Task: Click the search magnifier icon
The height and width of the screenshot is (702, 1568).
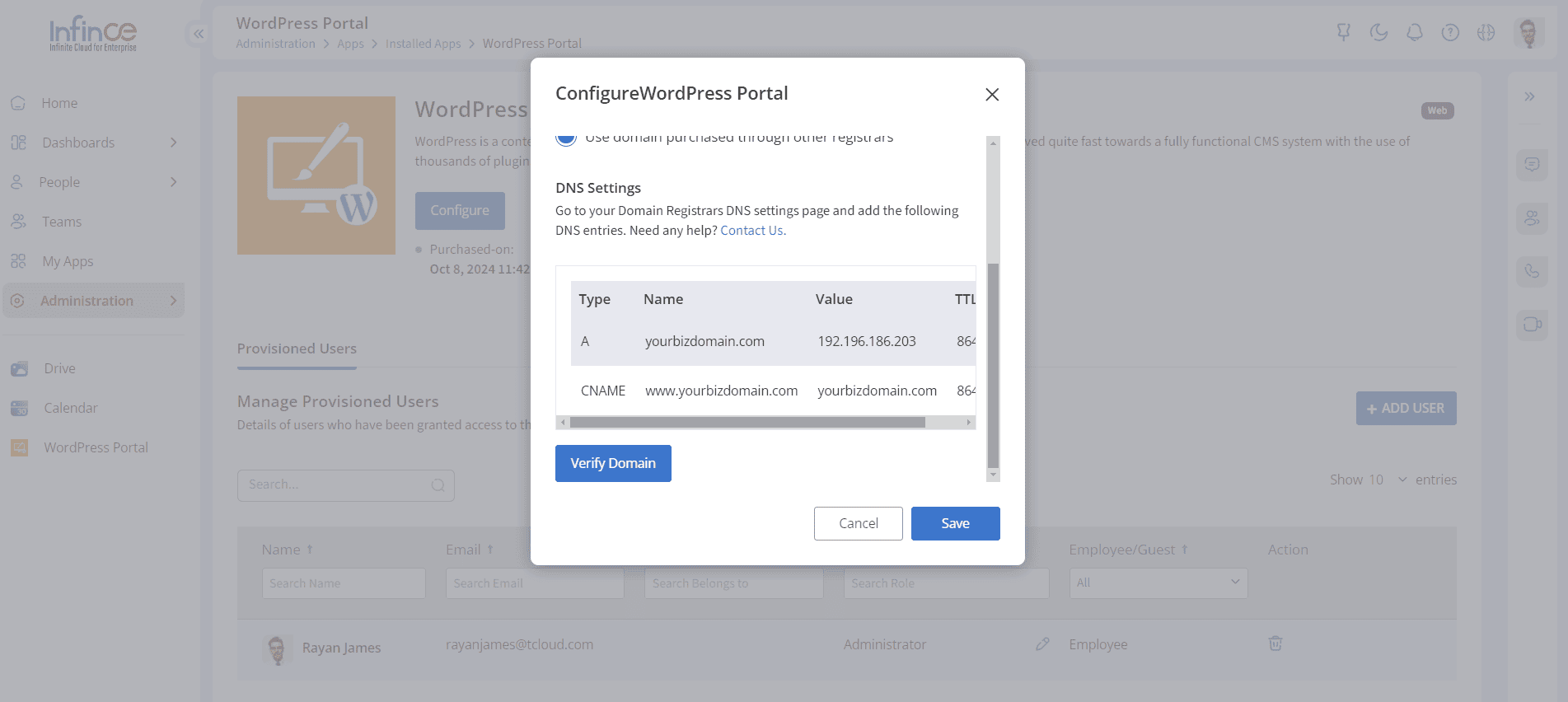Action: pos(438,485)
